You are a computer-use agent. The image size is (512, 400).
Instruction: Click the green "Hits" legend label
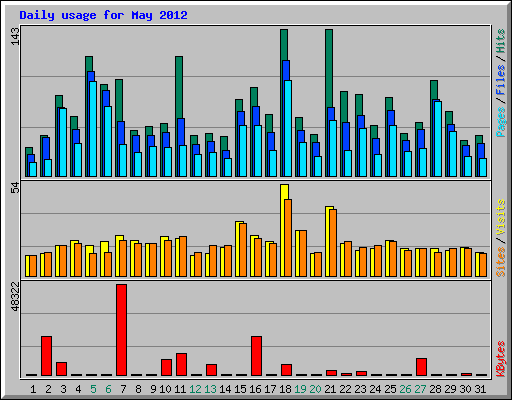(500, 41)
